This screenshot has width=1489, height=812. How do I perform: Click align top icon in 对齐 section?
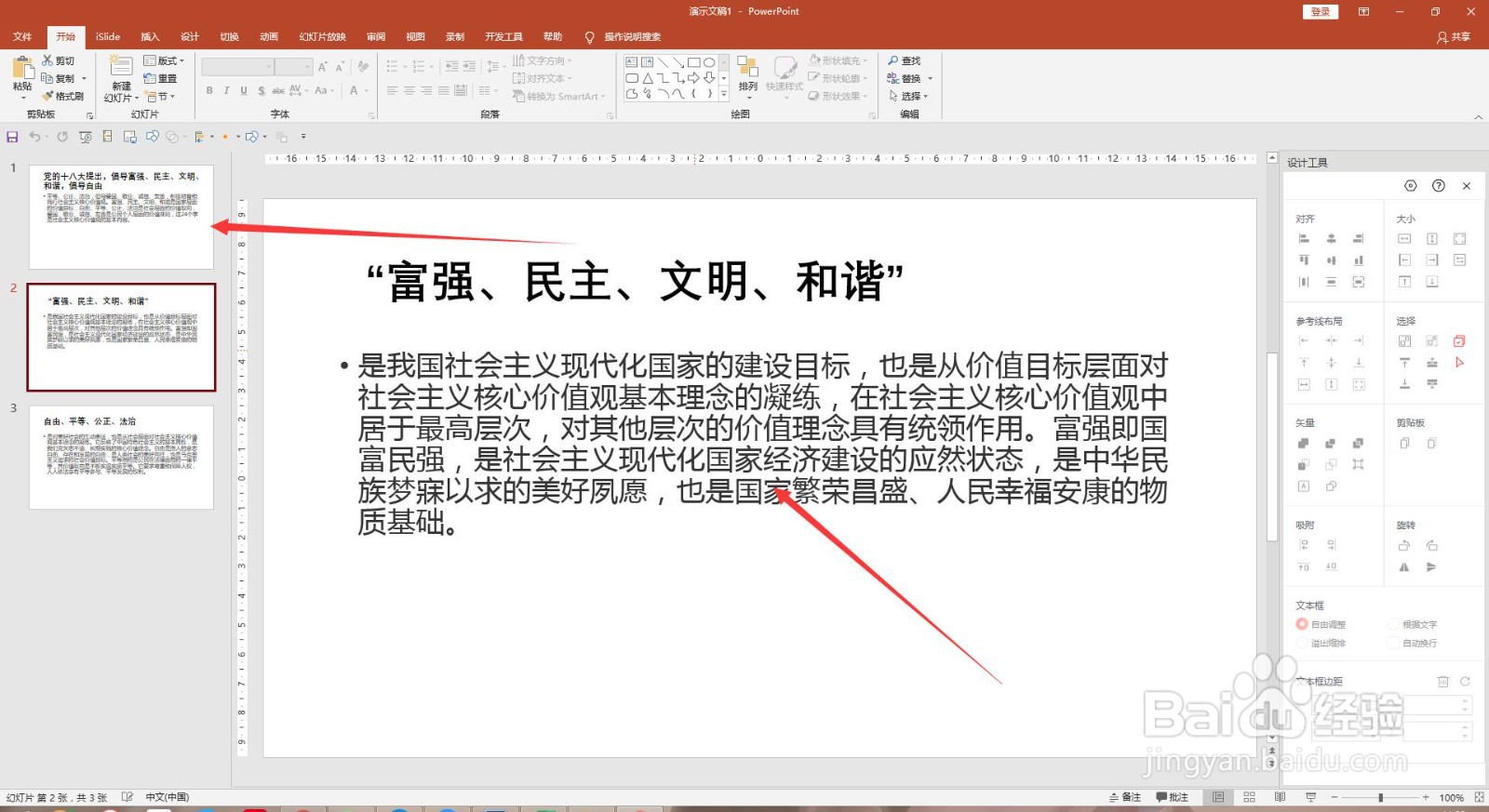1304,260
